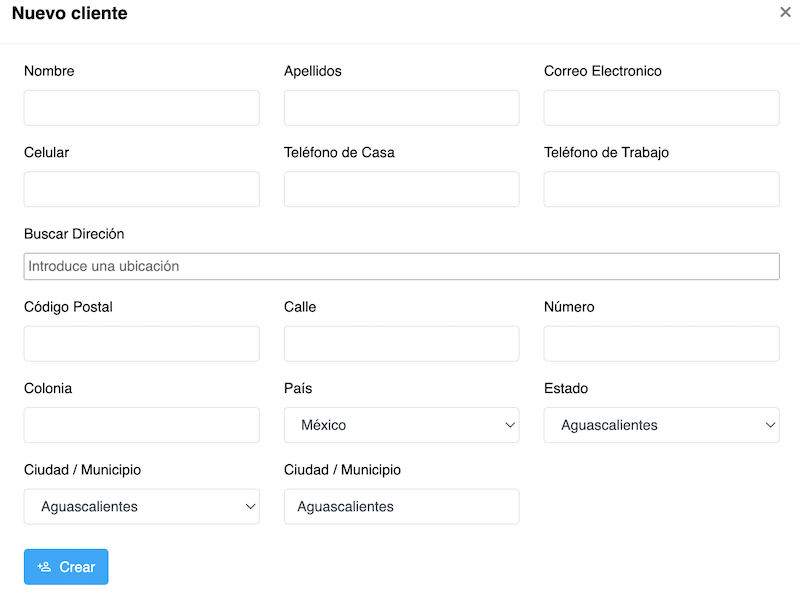Open the Ciudad / Municipio select dropdown
This screenshot has height=594, width=800.
point(141,507)
